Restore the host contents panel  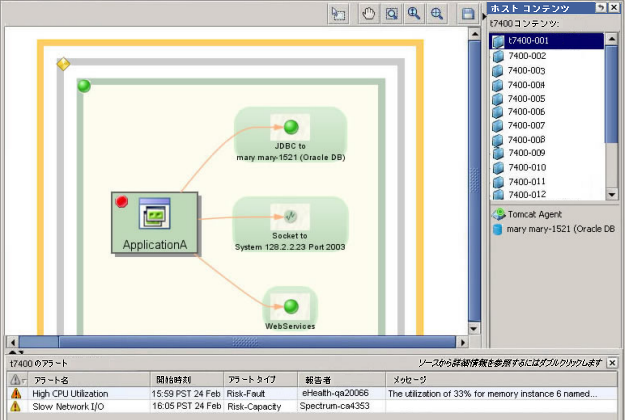[600, 7]
